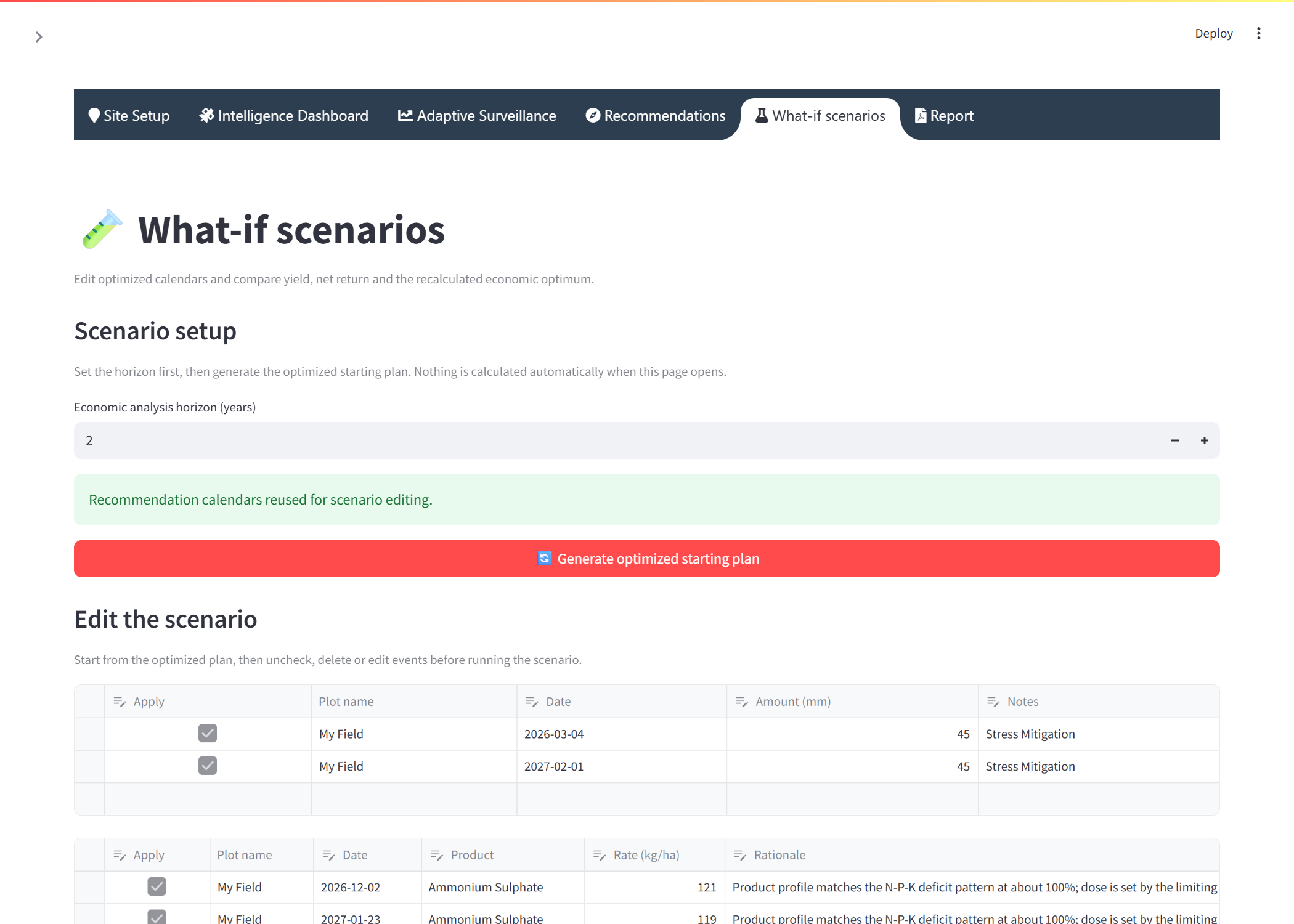Select the row handle for 2026-03-04 irrigation
This screenshot has height=924, width=1294.
90,734
